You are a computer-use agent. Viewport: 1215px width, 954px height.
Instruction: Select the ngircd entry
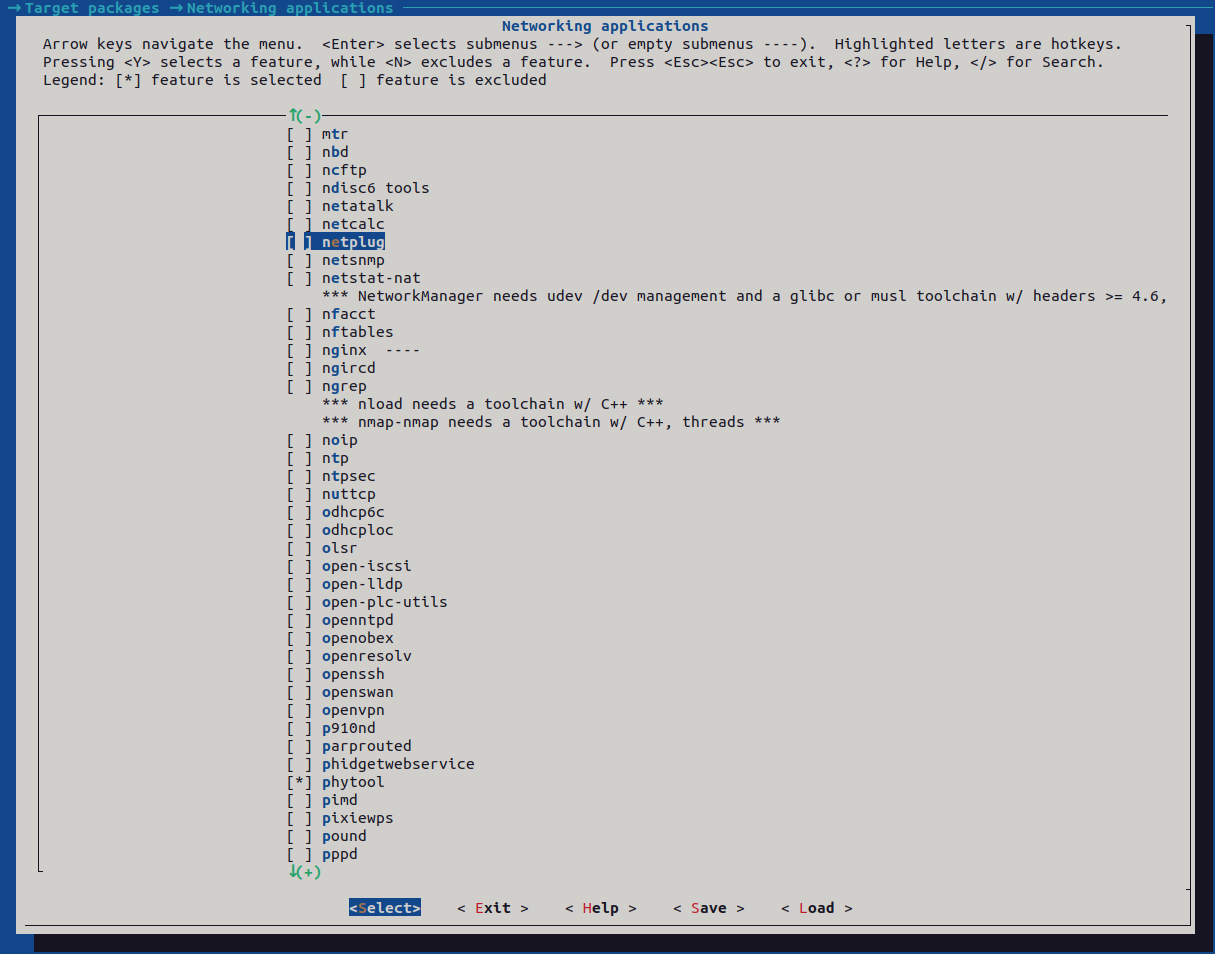click(348, 368)
